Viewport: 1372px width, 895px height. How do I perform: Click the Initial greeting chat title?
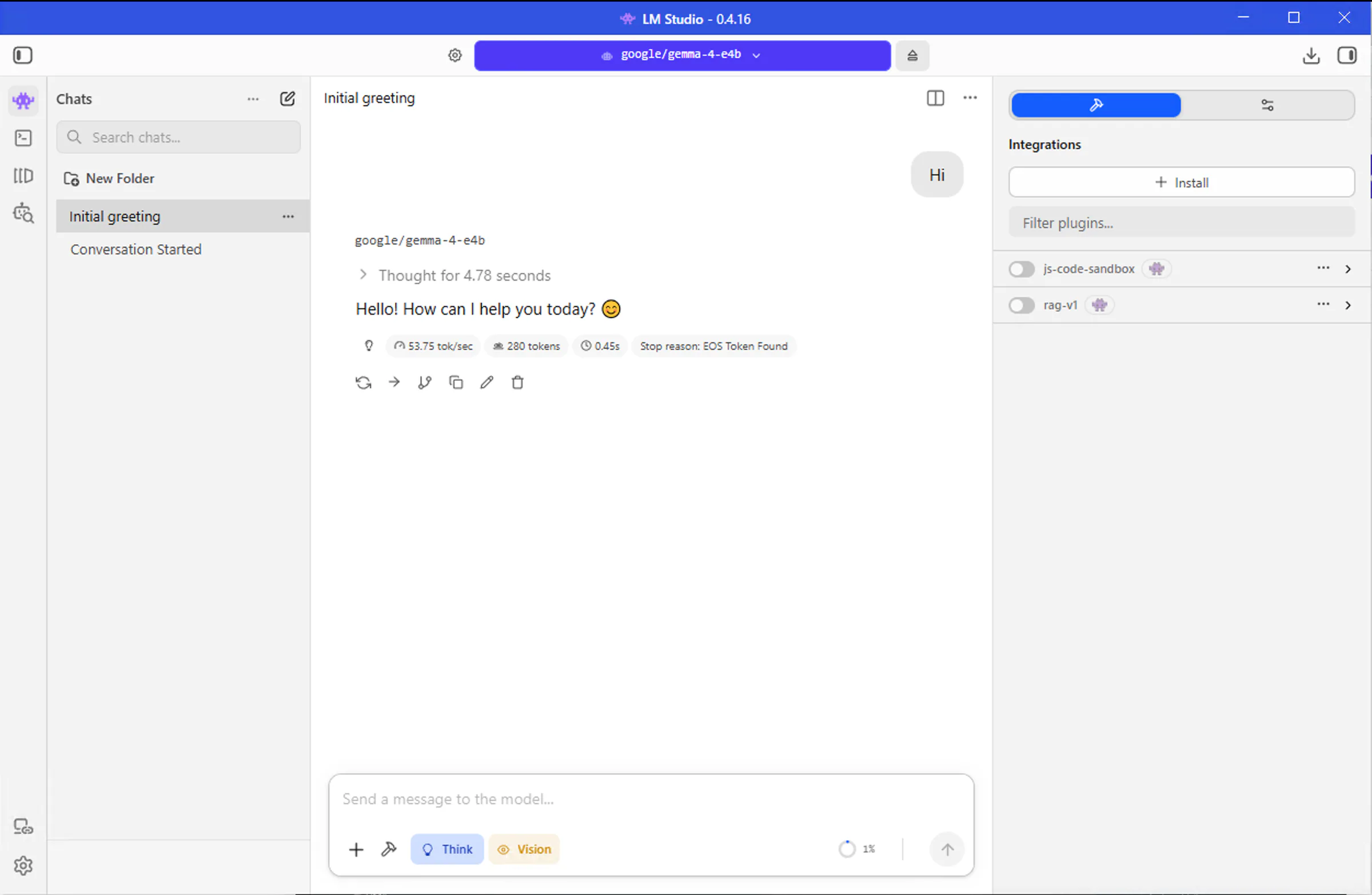(369, 98)
